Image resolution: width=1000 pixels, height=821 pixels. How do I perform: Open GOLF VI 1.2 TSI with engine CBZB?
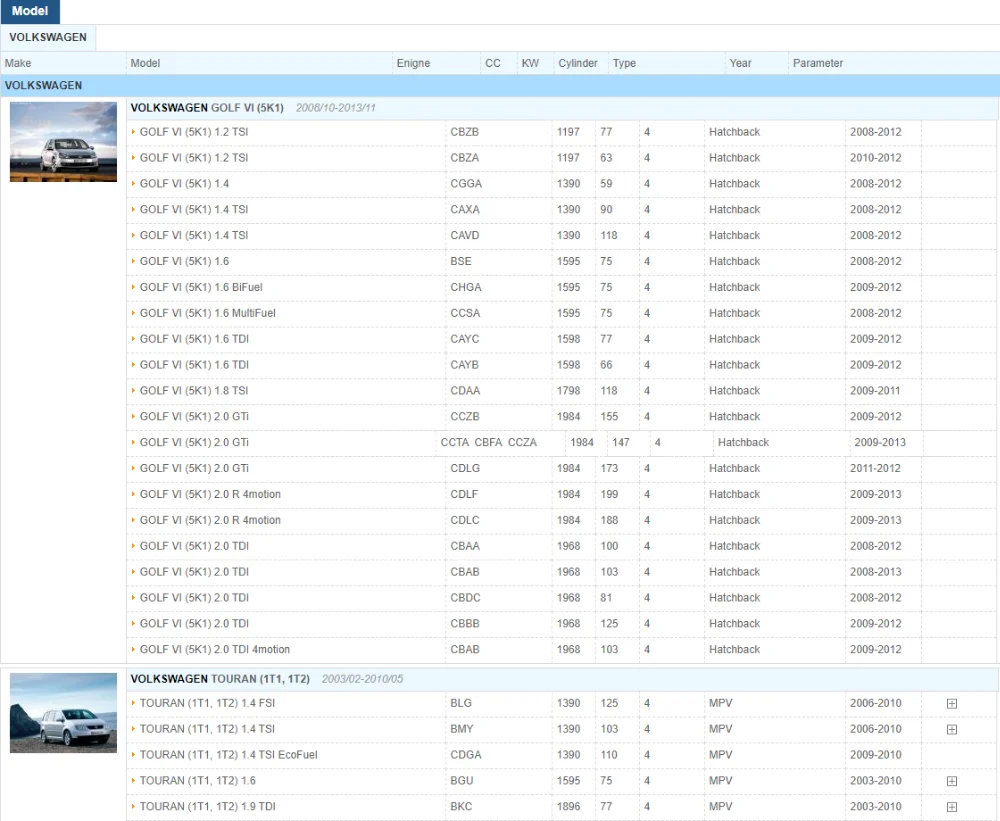(x=562, y=132)
